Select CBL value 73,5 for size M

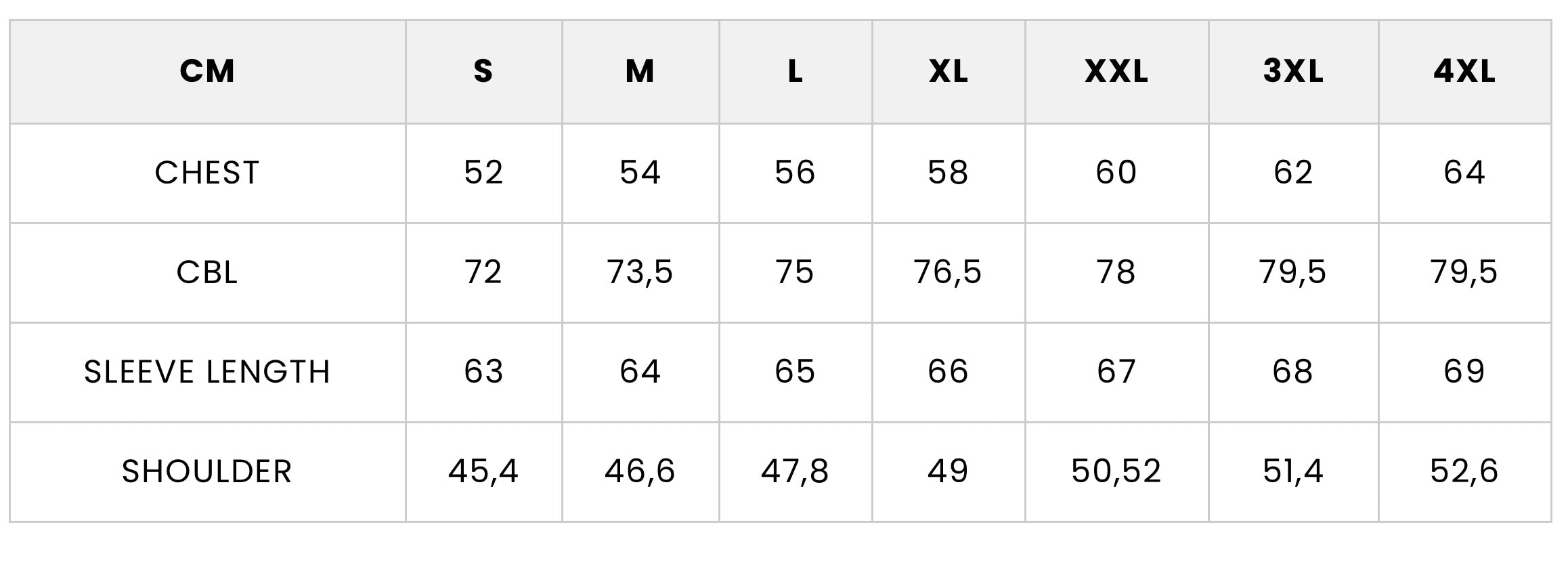[640, 272]
